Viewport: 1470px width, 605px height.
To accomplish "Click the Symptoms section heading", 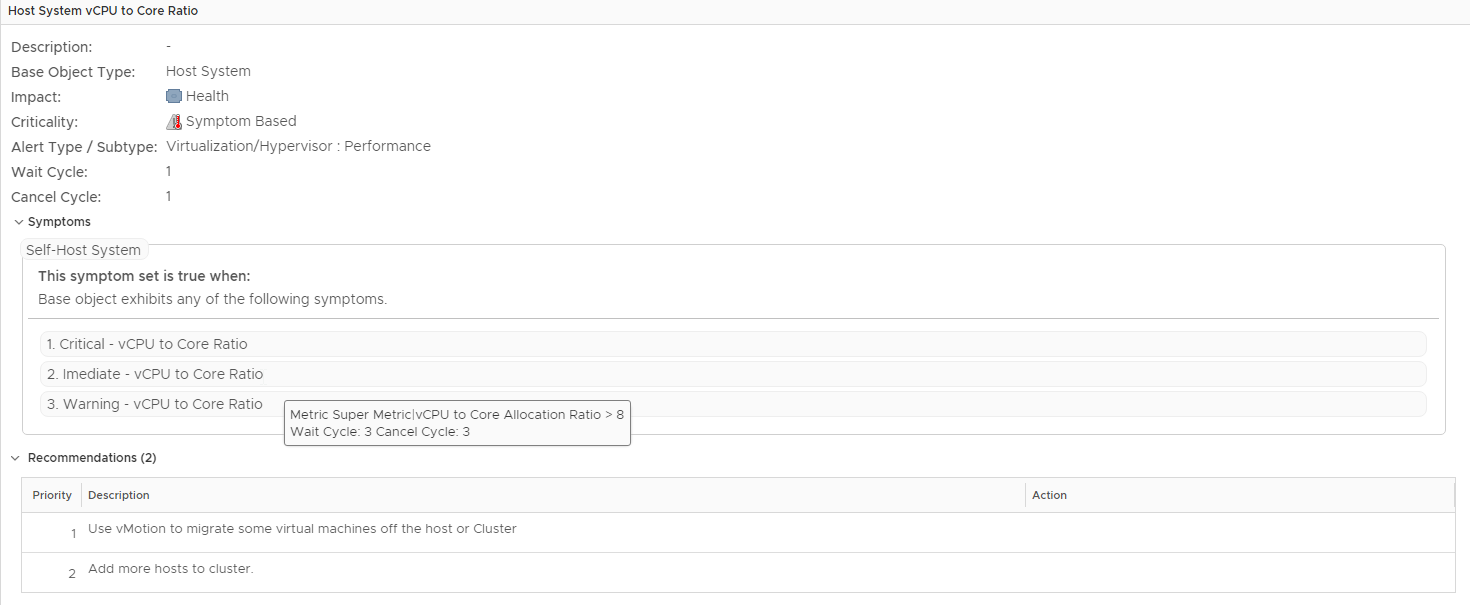I will tap(59, 222).
